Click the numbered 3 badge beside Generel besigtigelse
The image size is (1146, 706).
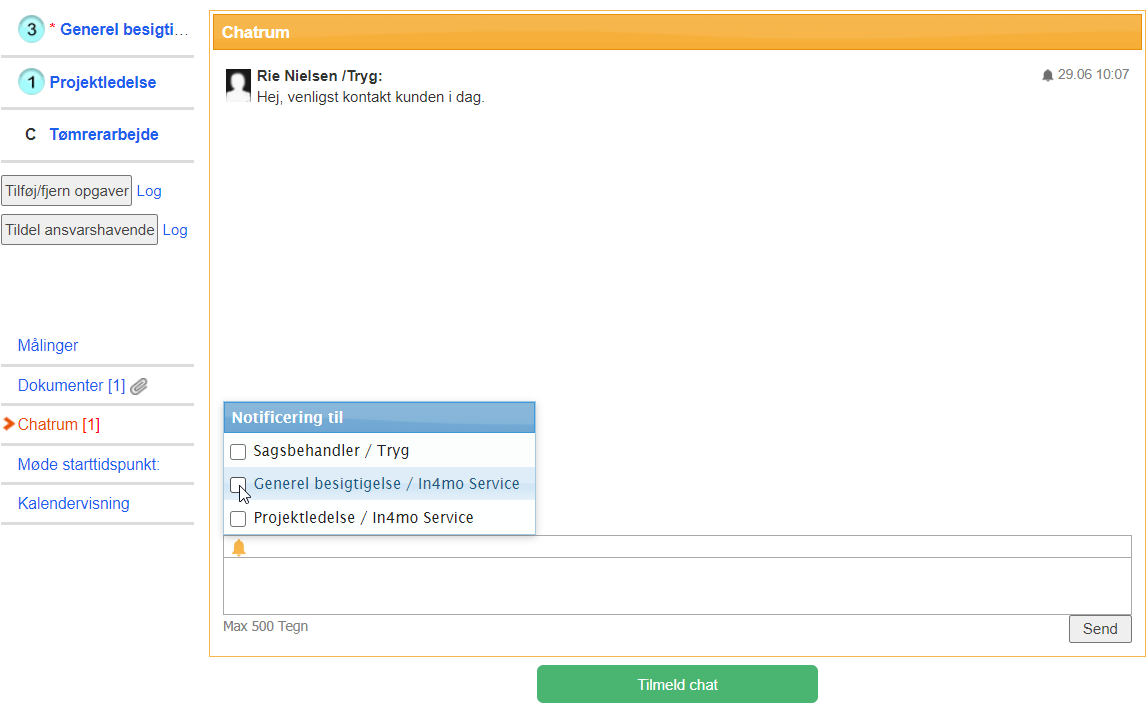tap(31, 30)
